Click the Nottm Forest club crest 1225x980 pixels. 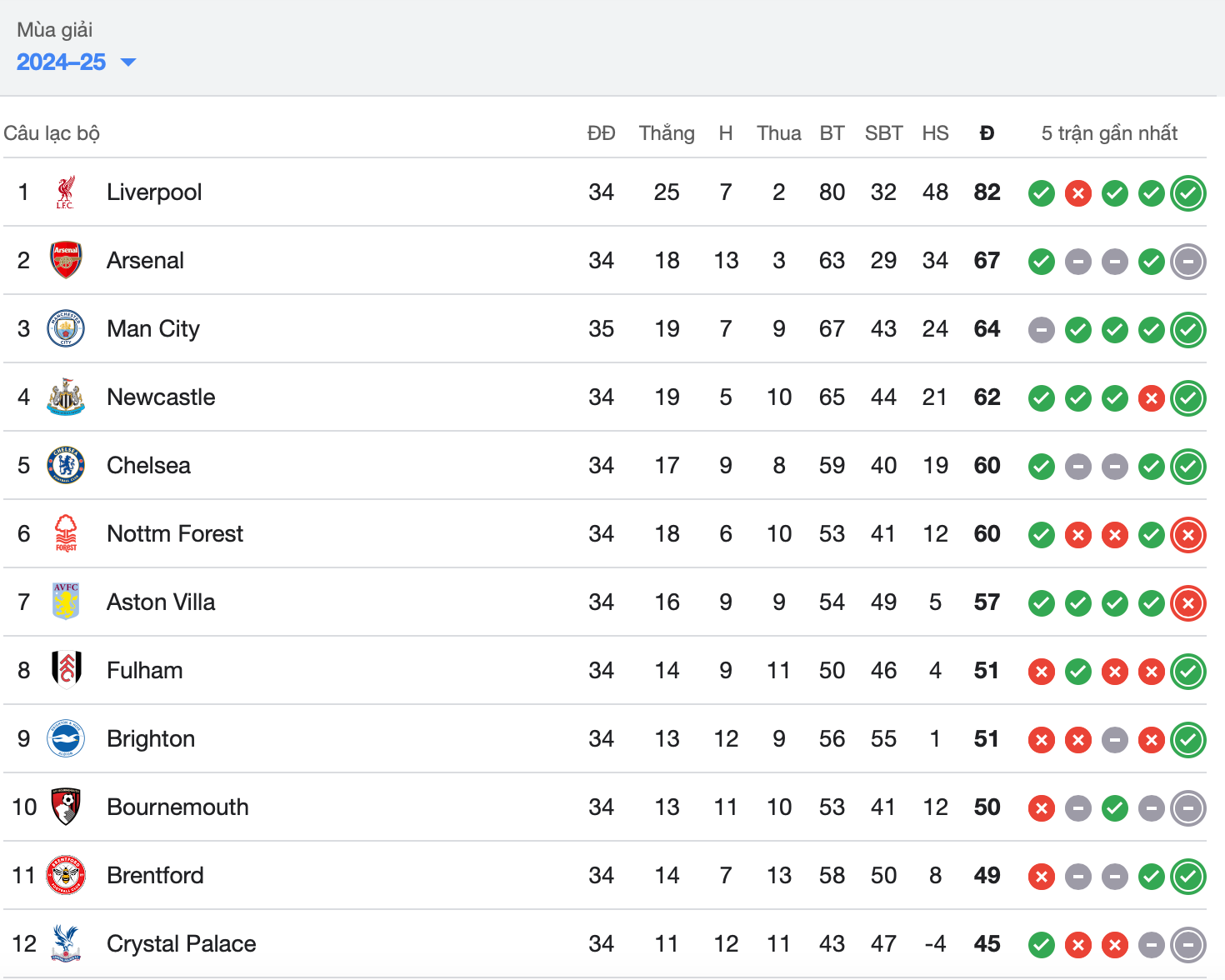click(x=66, y=534)
